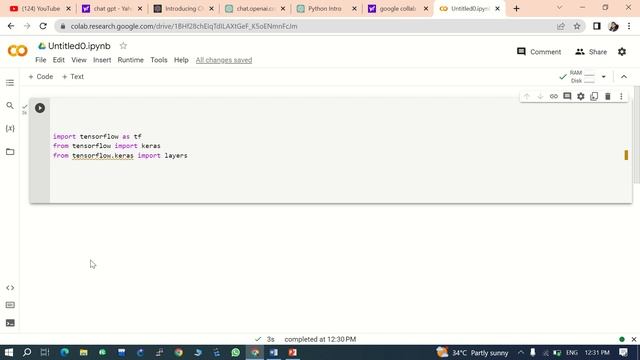The height and width of the screenshot is (360, 640).
Task: Open Chrome profile avatar
Action: (x=613, y=26)
